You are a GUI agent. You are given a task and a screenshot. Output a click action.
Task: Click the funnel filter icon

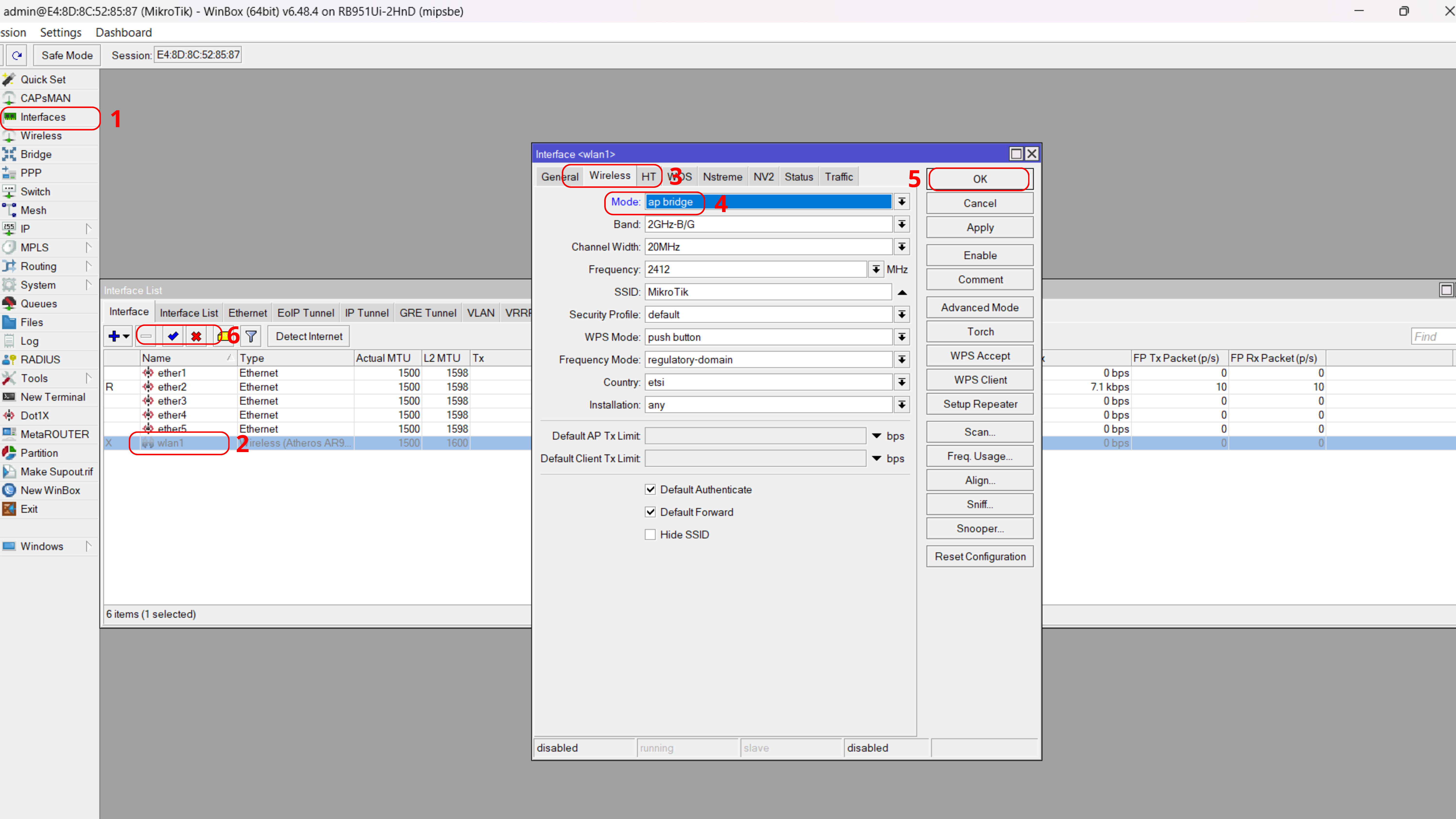pyautogui.click(x=251, y=336)
